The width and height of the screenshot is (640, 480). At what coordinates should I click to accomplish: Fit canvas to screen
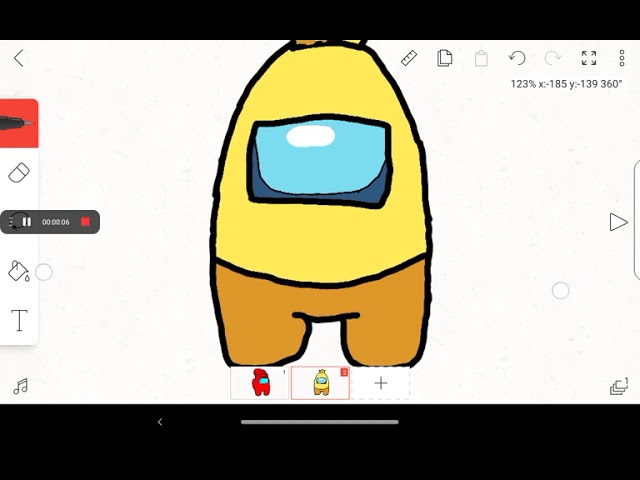589,58
